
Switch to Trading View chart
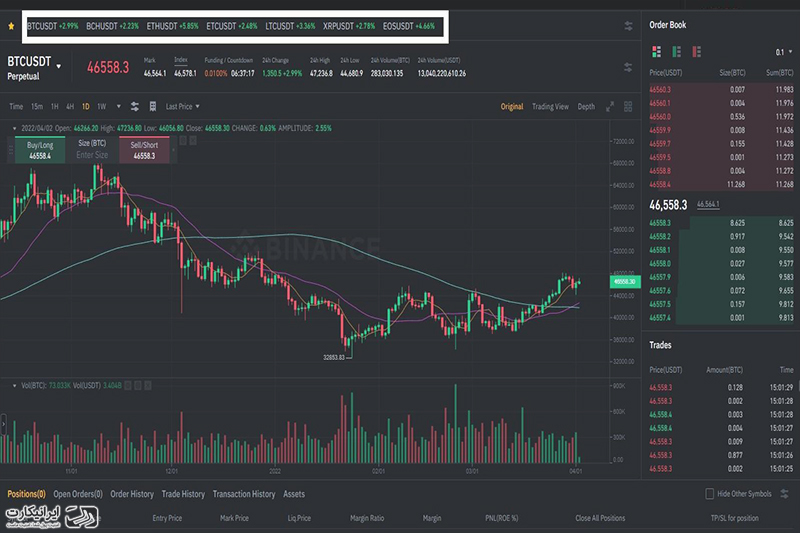[550, 107]
